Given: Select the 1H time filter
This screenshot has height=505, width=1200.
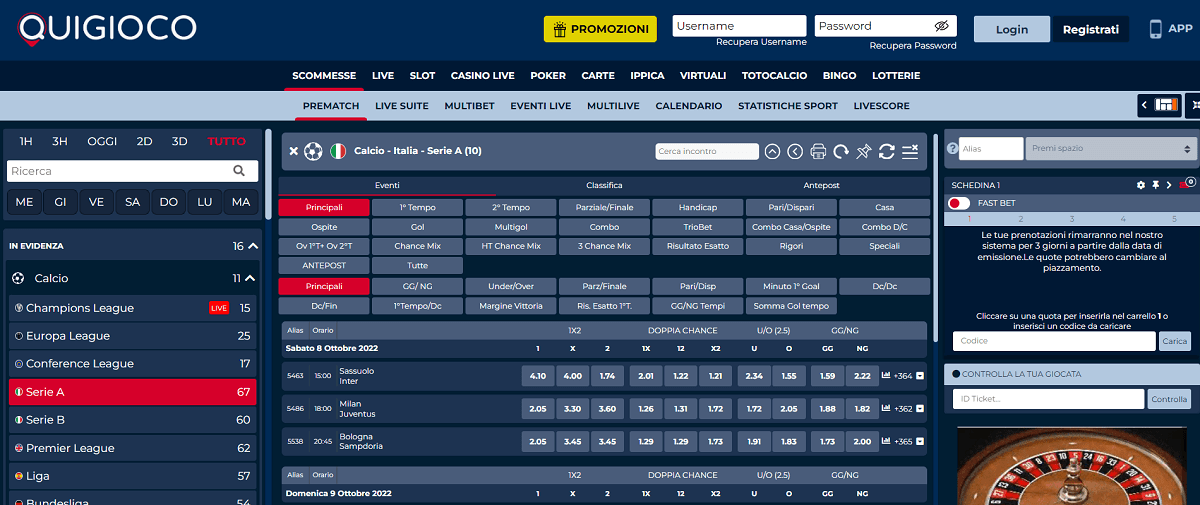Looking at the screenshot, I should (x=26, y=141).
